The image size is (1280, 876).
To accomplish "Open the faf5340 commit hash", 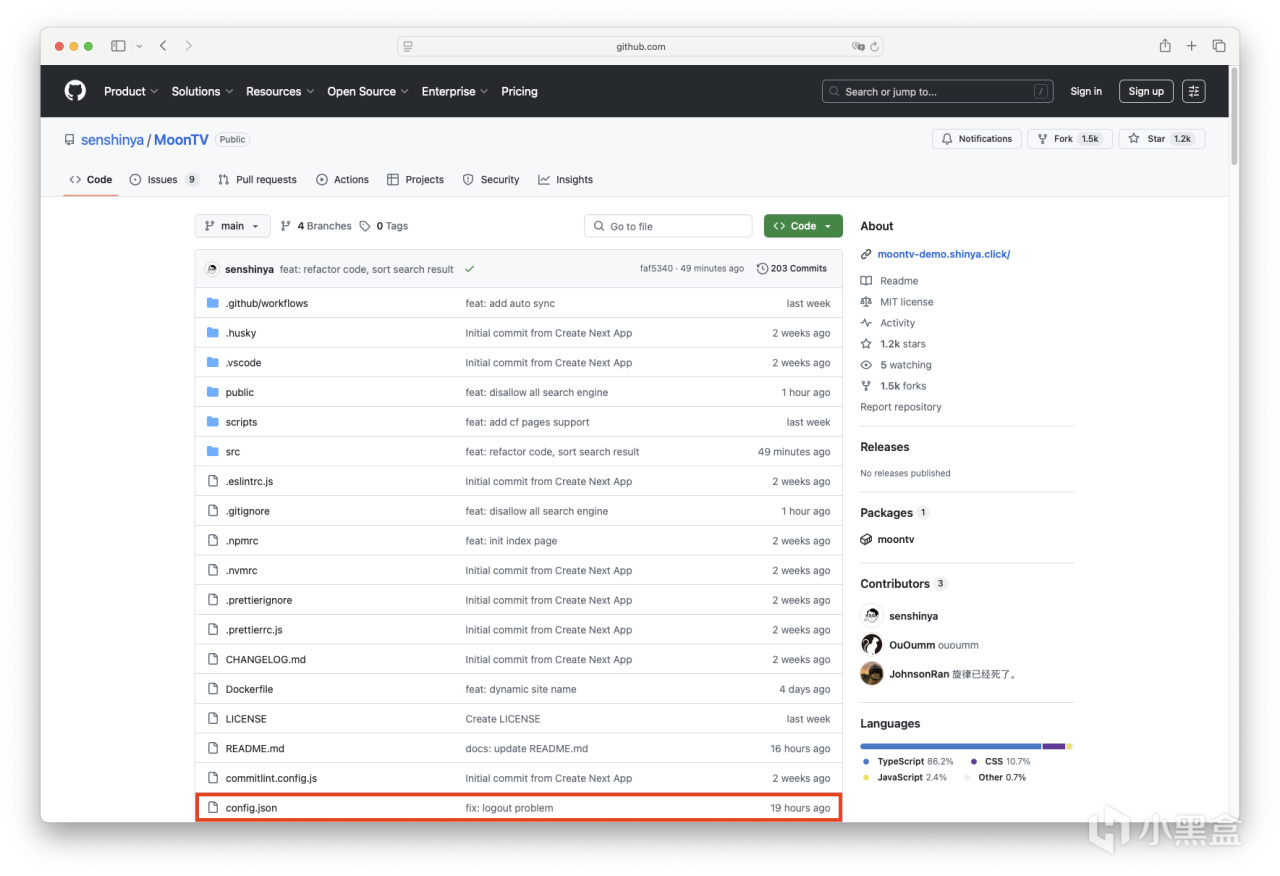I will coord(656,269).
